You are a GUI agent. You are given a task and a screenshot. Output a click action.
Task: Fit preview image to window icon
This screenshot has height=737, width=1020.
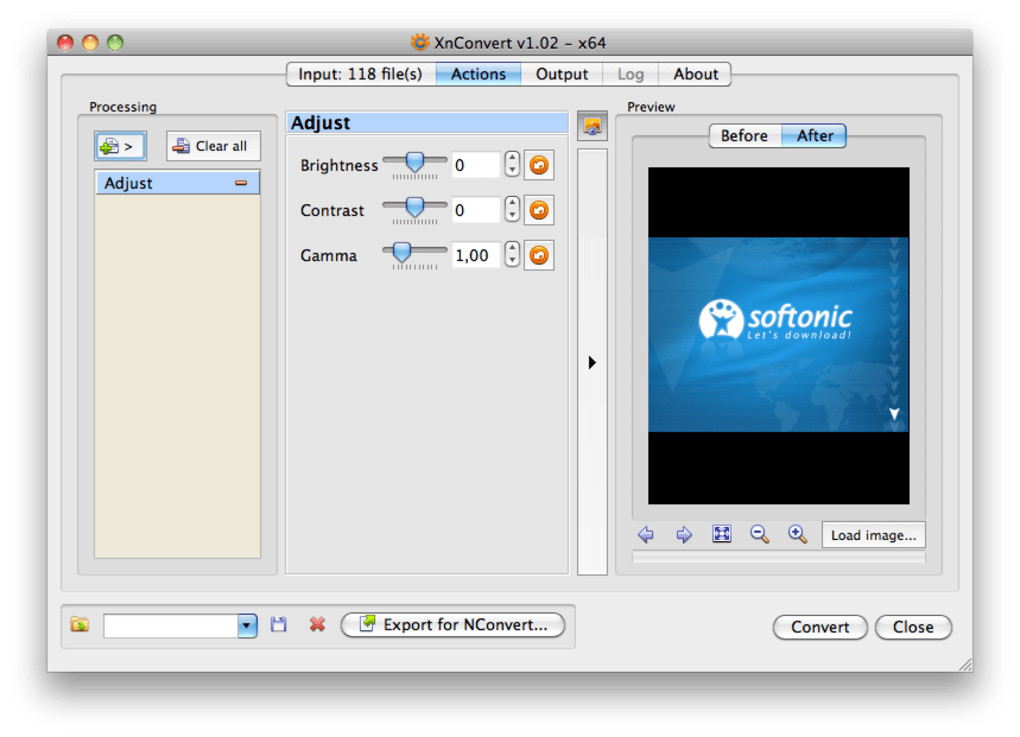coord(721,534)
